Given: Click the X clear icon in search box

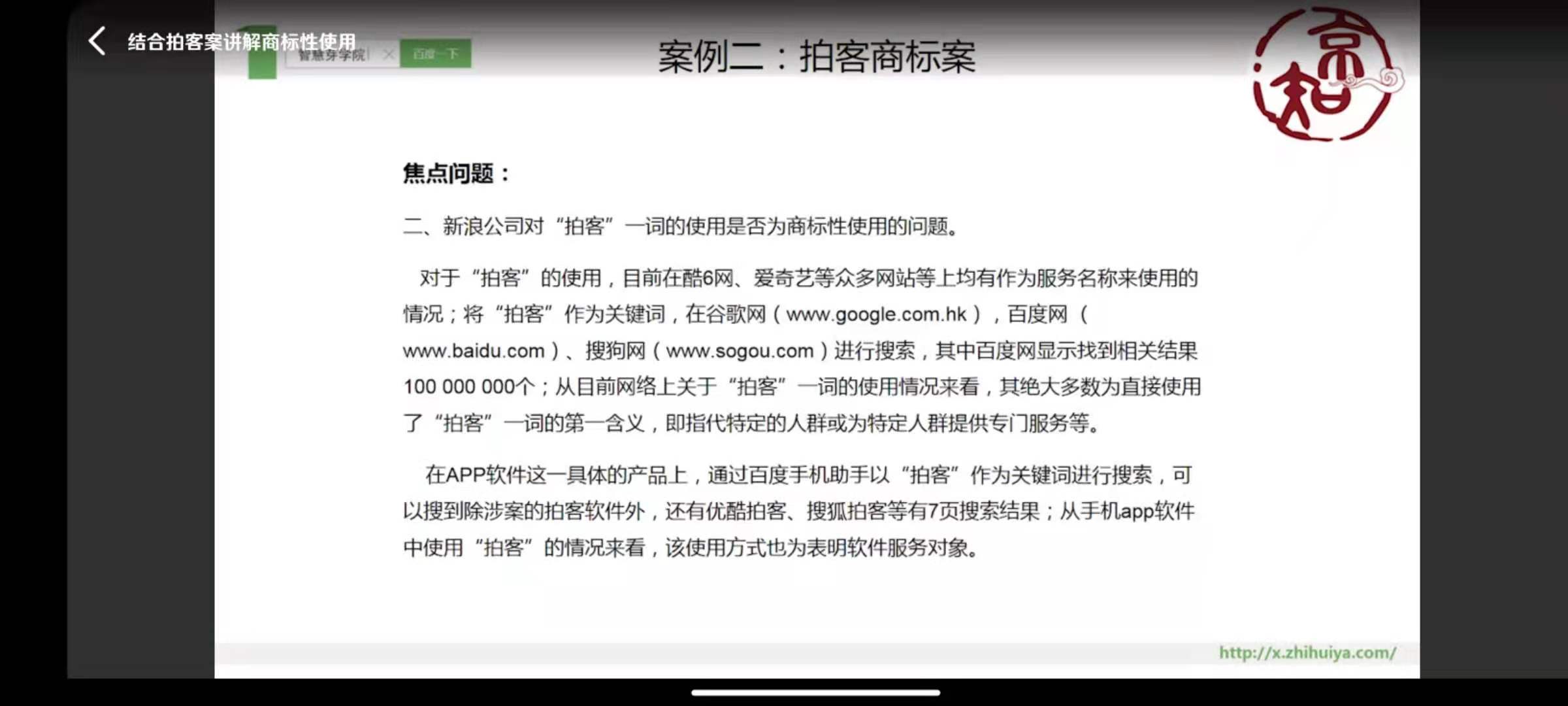Looking at the screenshot, I should click(388, 54).
